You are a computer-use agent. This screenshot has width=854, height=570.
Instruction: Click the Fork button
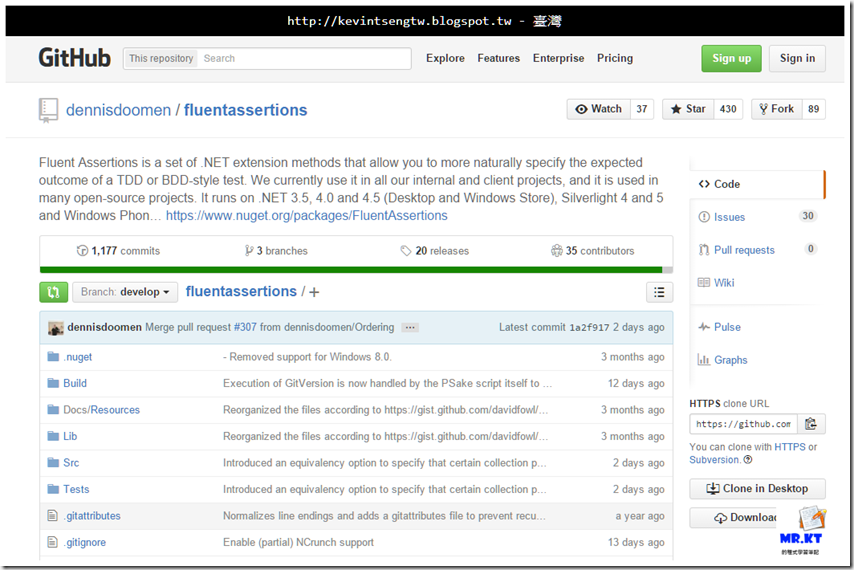(x=777, y=109)
